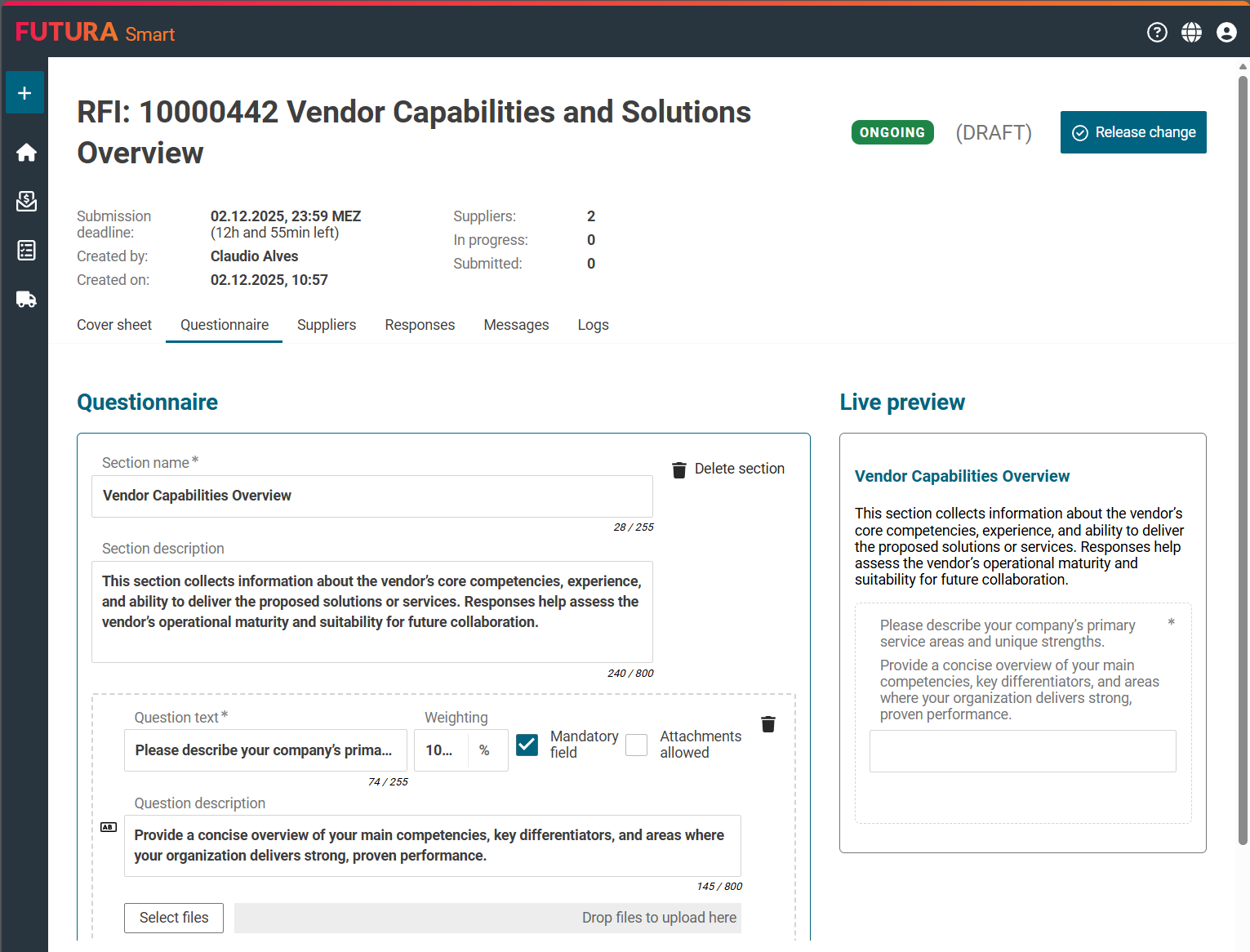Viewport: 1250px width, 952px height.
Task: Open the Responses tab
Action: click(x=420, y=325)
